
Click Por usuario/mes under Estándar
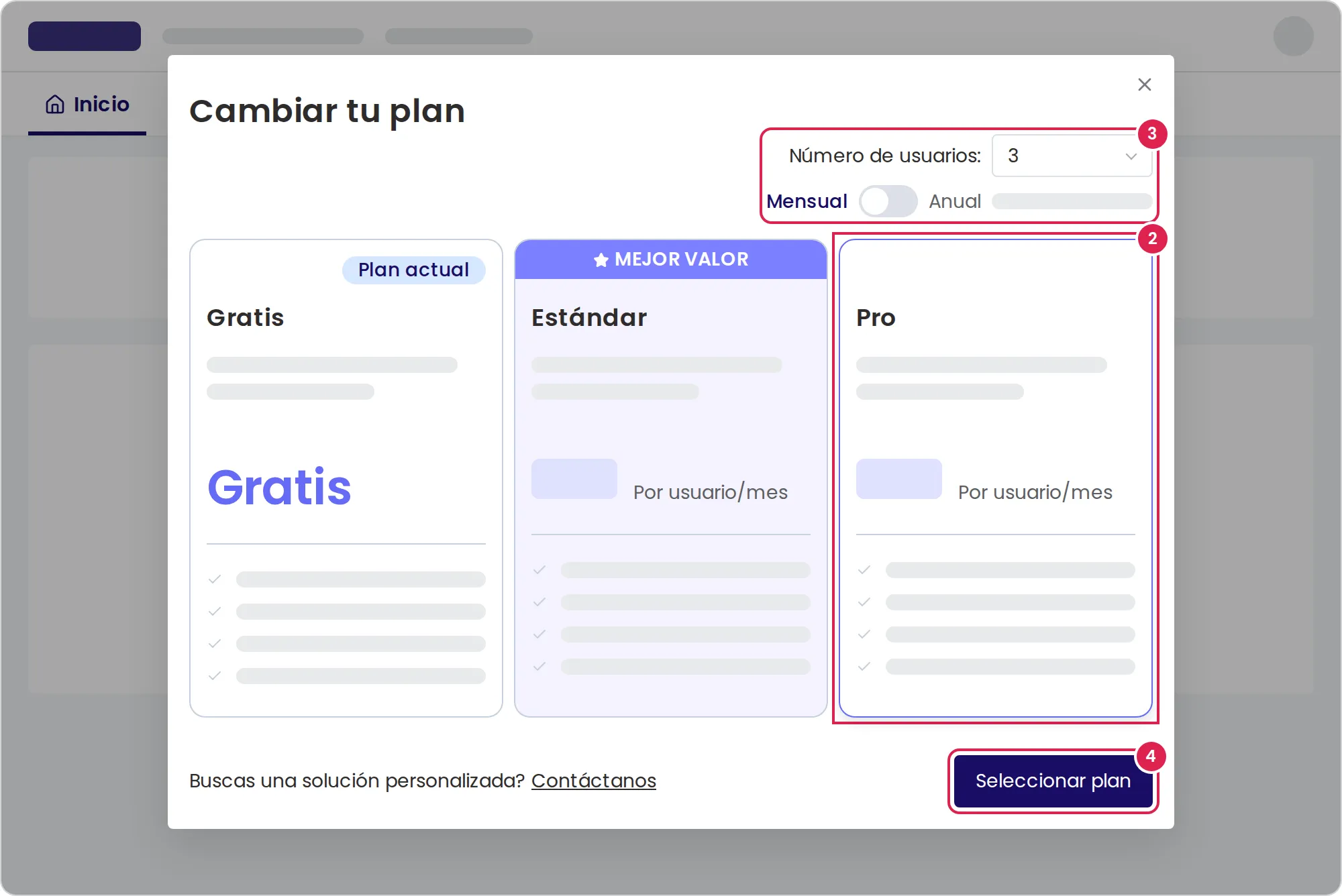point(710,492)
